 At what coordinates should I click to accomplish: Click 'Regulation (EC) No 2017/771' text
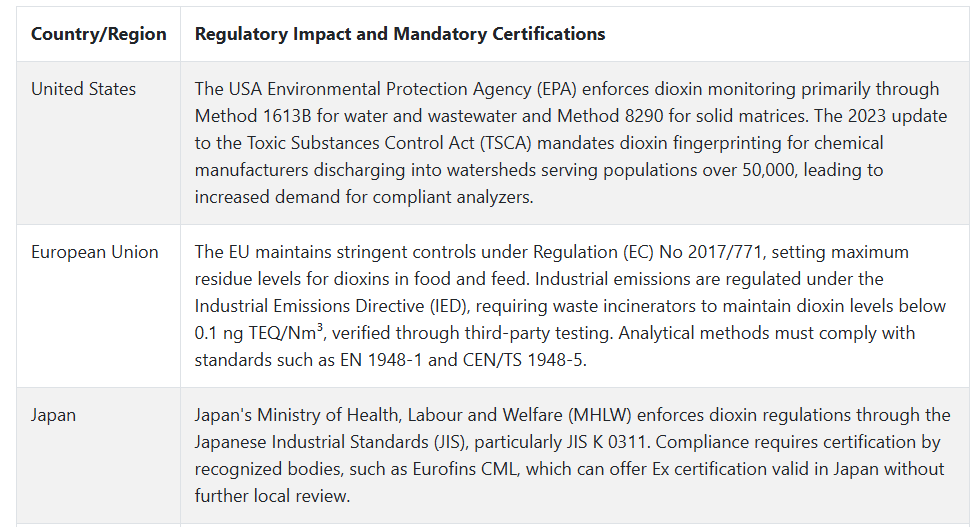pos(648,252)
